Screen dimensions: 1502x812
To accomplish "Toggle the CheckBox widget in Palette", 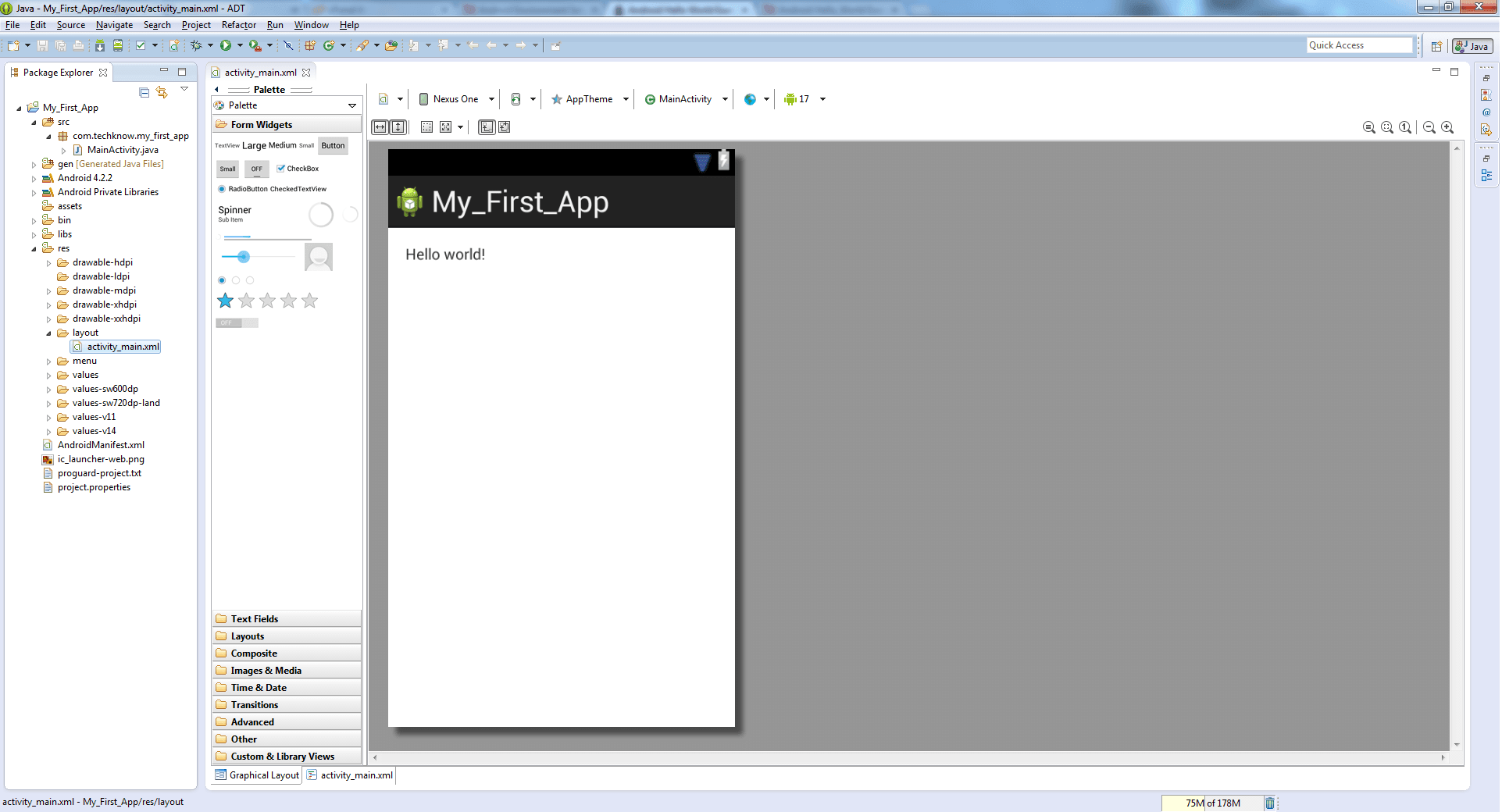I will coord(298,169).
